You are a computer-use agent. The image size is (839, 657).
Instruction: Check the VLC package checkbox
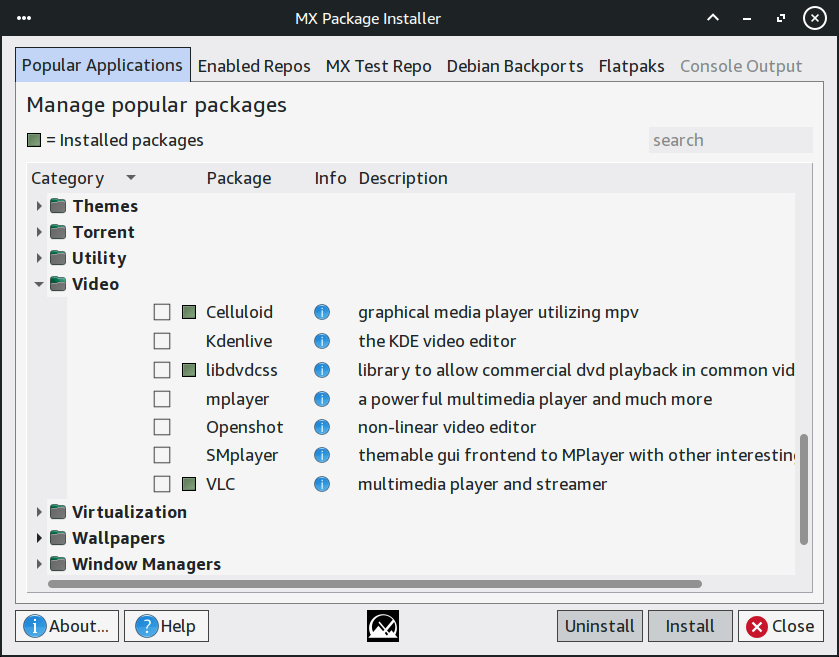point(162,484)
